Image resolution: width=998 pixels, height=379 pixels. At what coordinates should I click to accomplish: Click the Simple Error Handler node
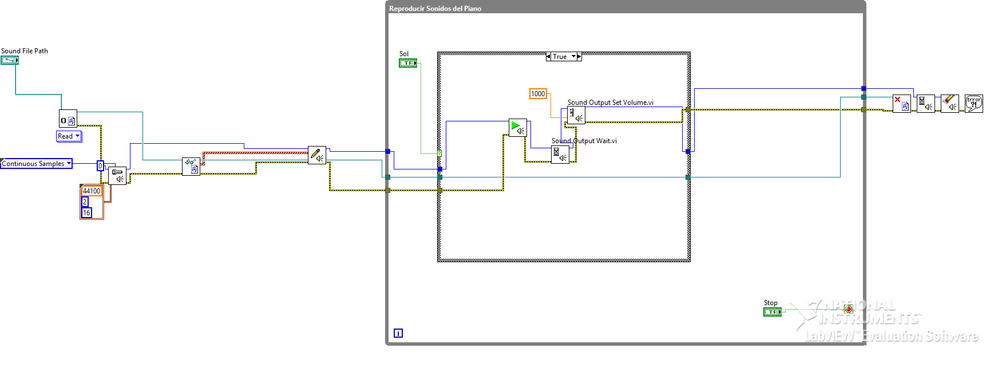(x=974, y=103)
